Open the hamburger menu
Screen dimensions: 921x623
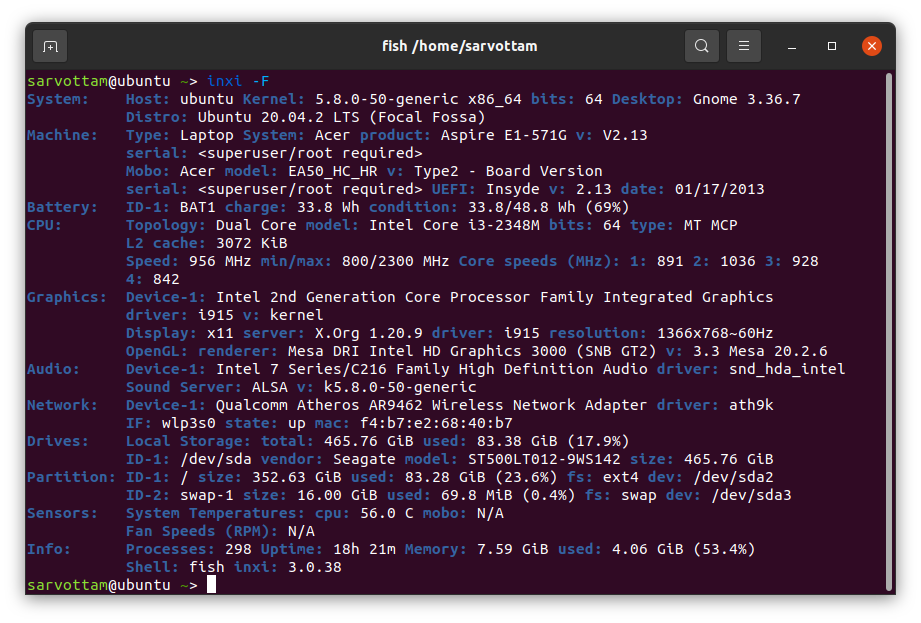tap(744, 46)
